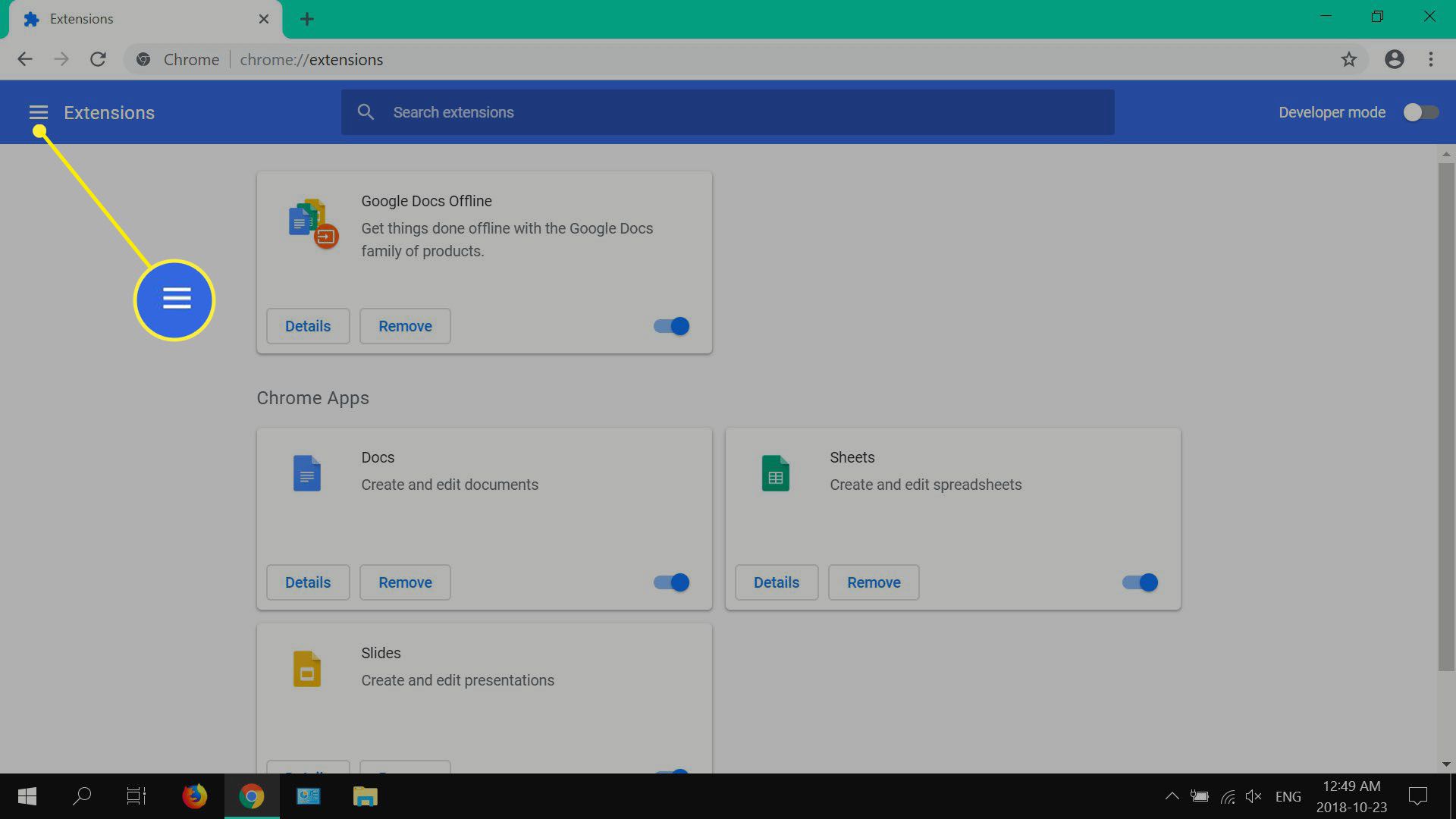
Task: Open Details for the Docs app
Action: (308, 582)
